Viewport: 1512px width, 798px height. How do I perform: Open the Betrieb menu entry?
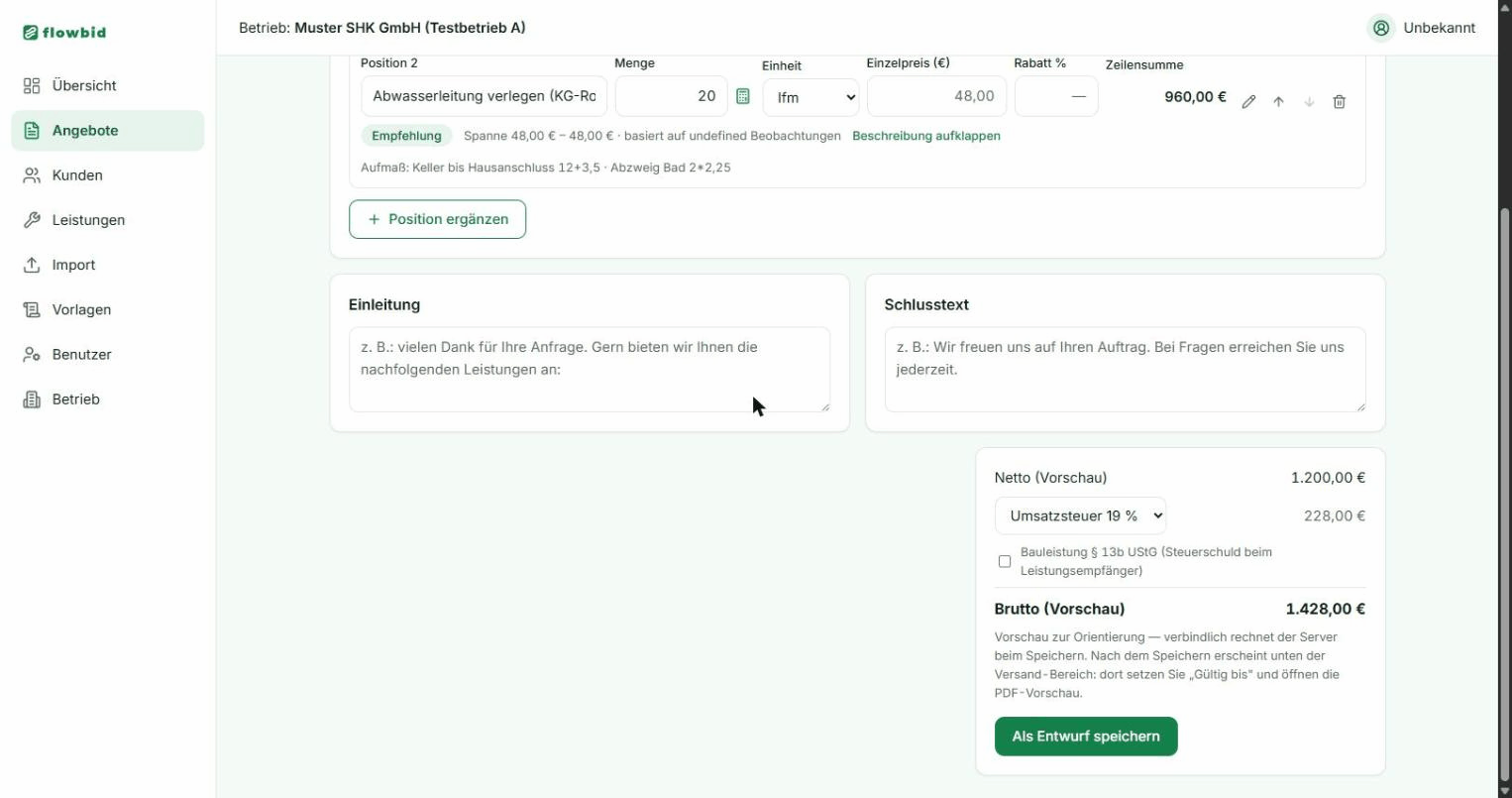[x=108, y=399]
